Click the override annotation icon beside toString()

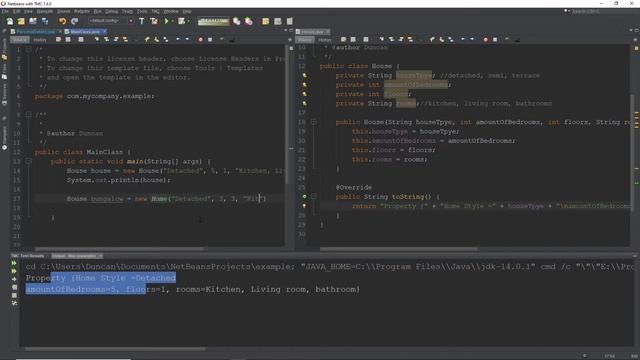click(x=304, y=197)
